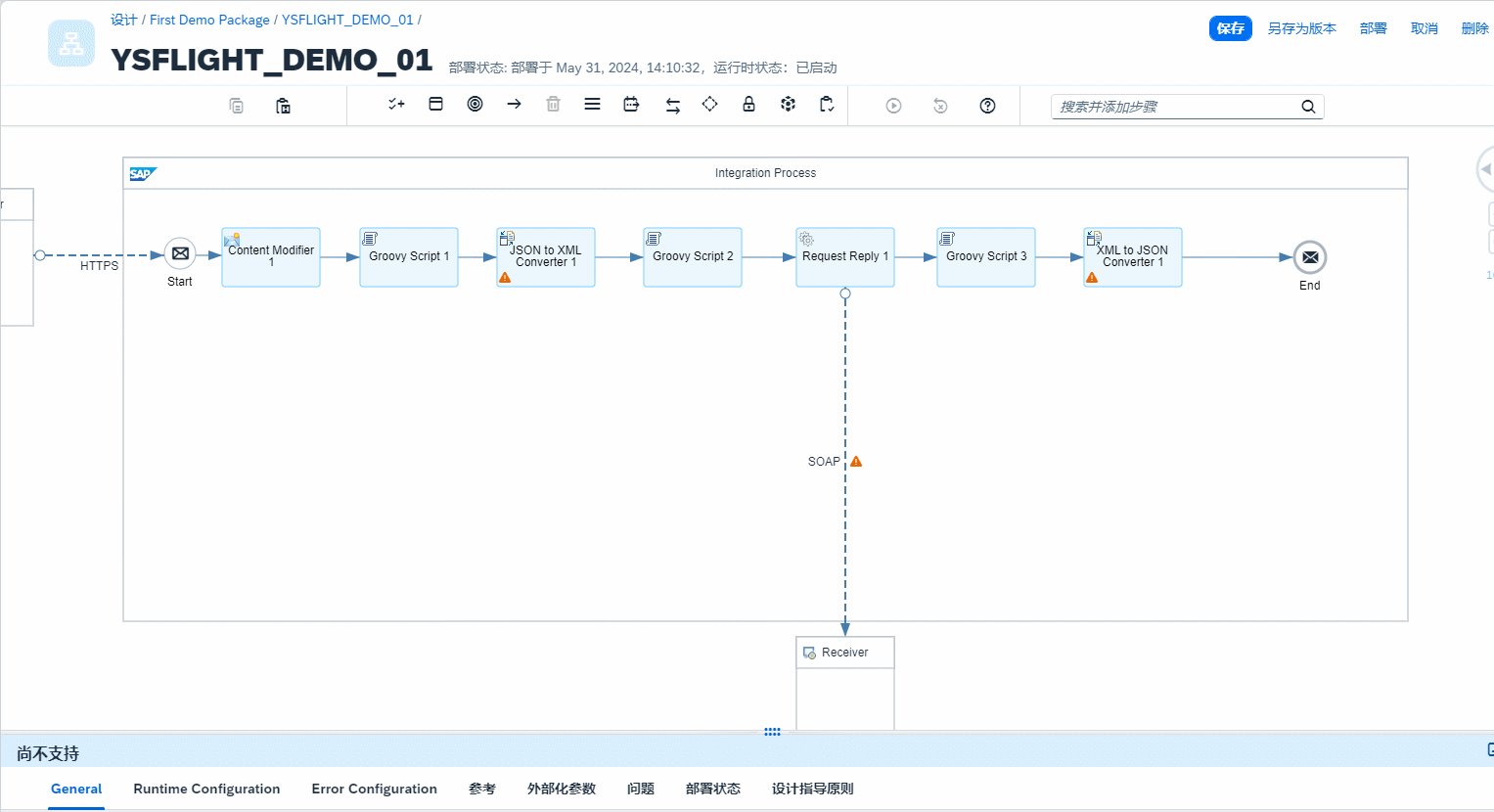Viewport: 1494px width, 812px height.
Task: Select the End message event
Action: (x=1309, y=257)
